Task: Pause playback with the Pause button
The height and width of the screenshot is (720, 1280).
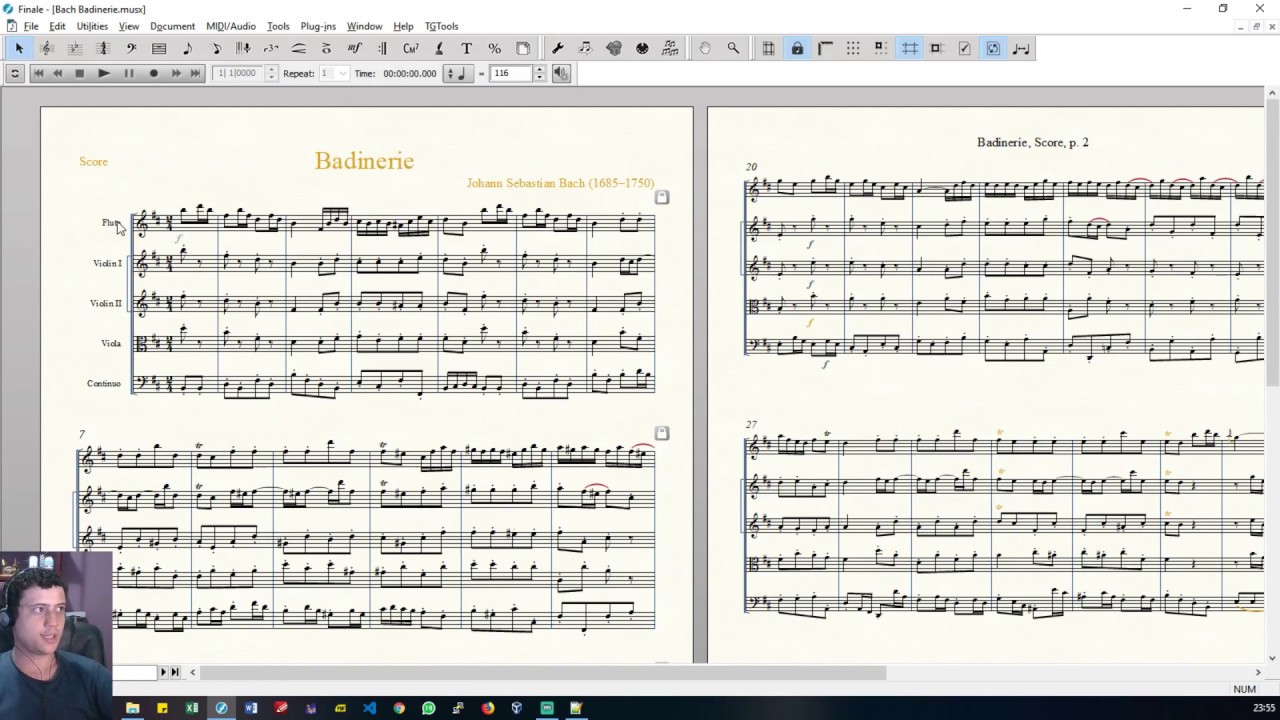Action: (x=129, y=73)
